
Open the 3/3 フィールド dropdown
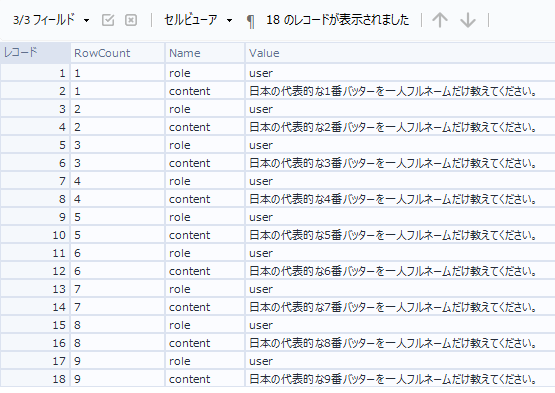(x=51, y=20)
